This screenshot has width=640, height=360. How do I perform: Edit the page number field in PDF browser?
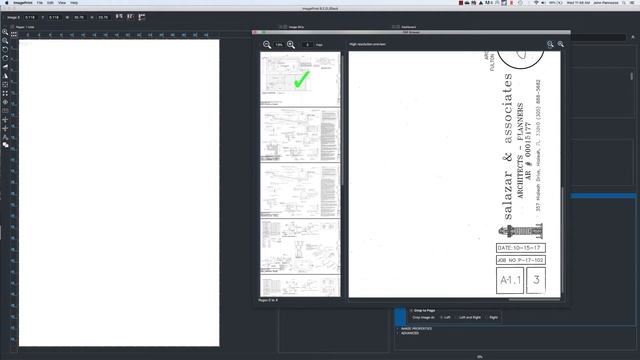307,45
